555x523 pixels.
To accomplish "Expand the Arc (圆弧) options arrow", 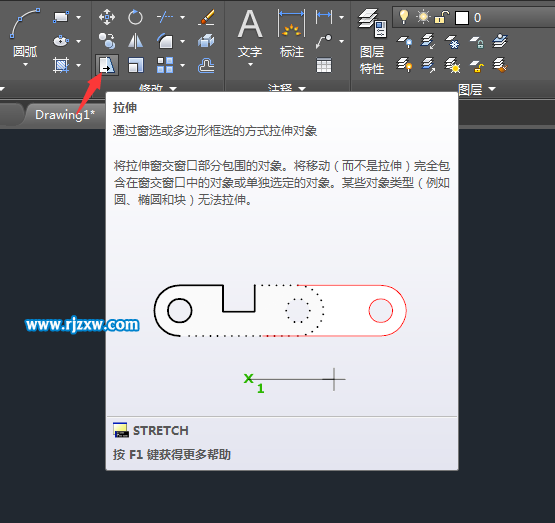I will pos(25,65).
